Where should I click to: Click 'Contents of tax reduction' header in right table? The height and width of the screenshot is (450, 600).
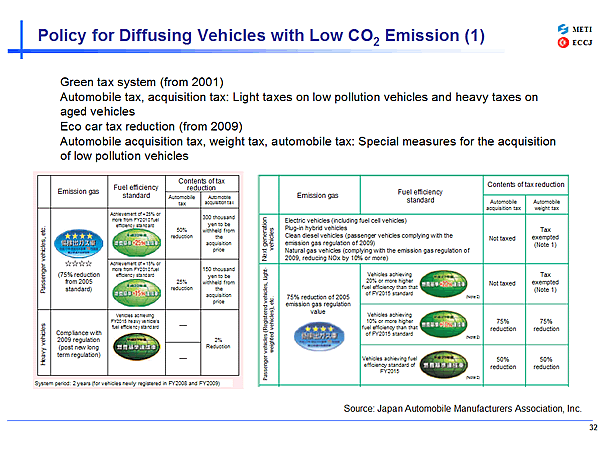tap(526, 184)
